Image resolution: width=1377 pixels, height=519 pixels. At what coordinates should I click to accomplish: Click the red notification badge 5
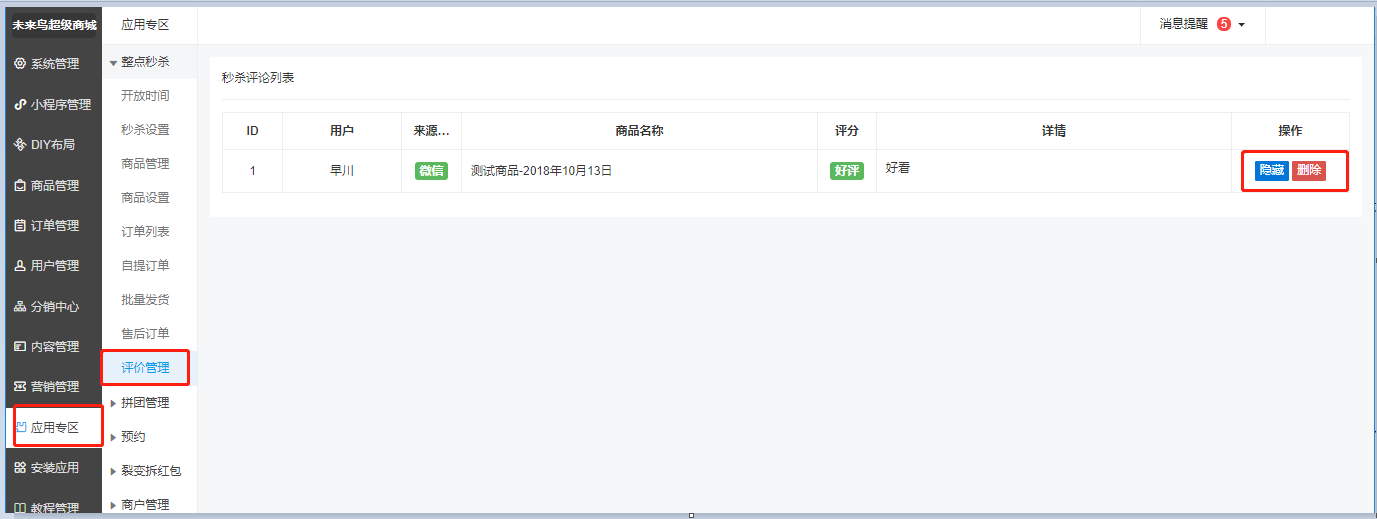coord(1224,24)
